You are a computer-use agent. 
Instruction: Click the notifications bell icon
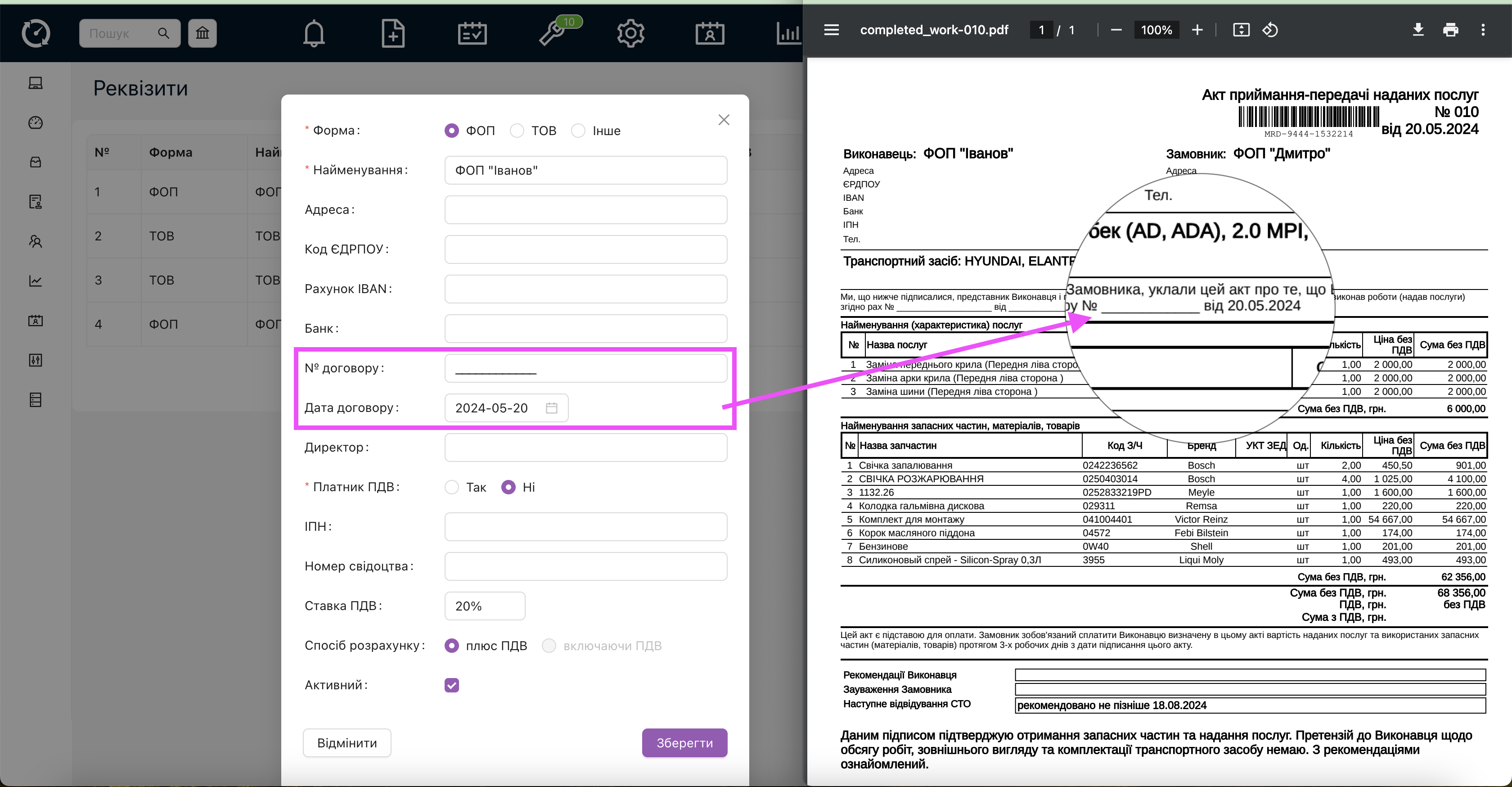click(x=314, y=33)
